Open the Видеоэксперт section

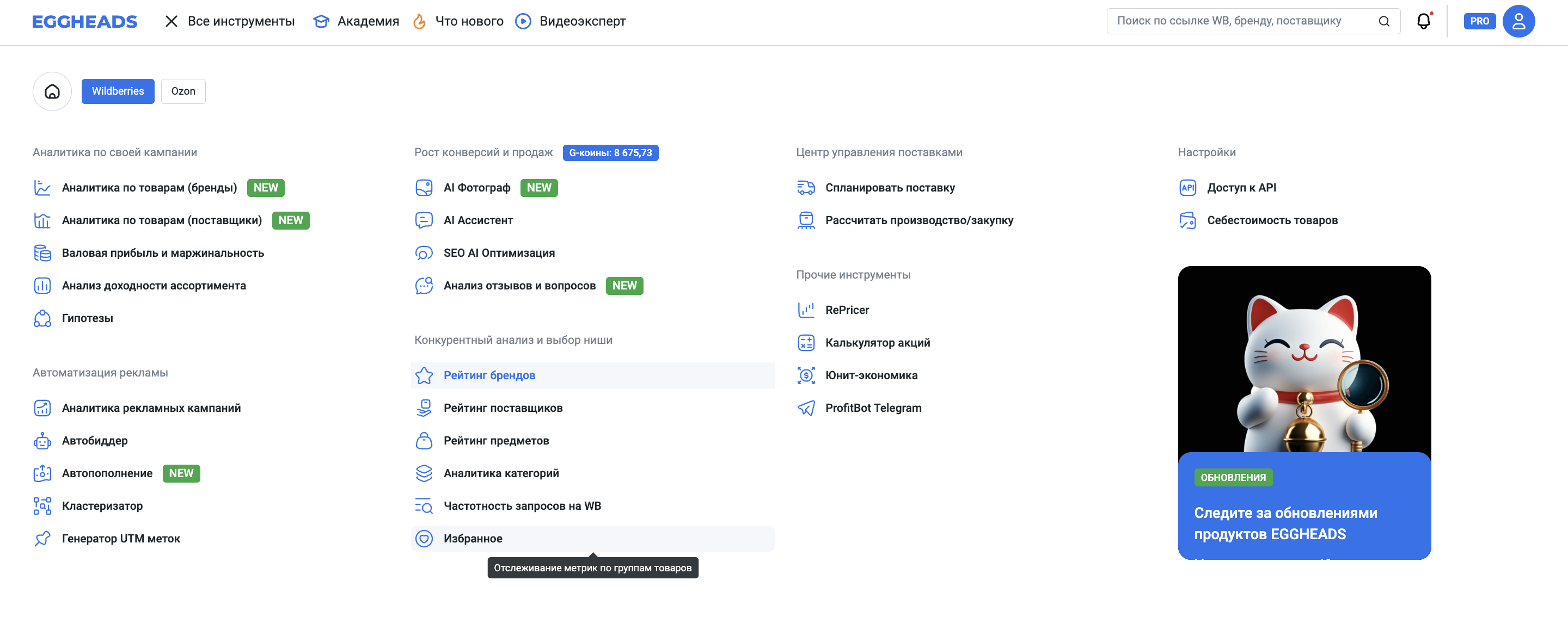pos(571,21)
